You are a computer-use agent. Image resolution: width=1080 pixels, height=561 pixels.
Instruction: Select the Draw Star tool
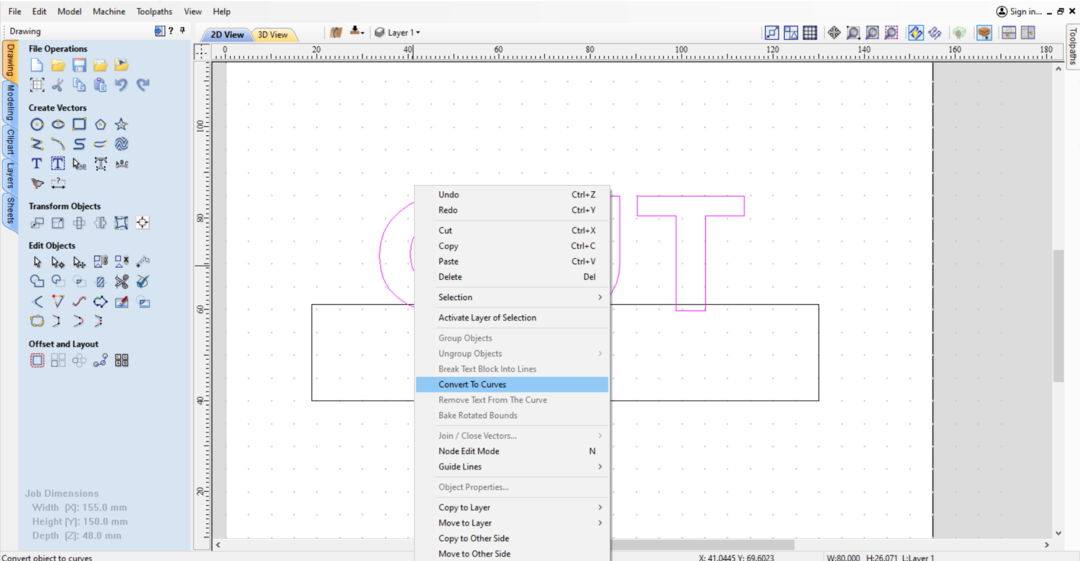tap(121, 124)
